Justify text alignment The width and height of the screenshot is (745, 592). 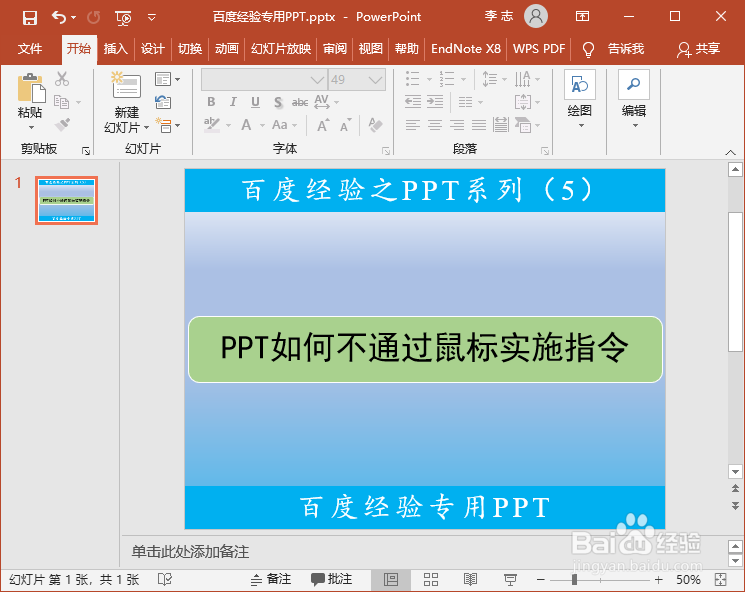coord(478,125)
